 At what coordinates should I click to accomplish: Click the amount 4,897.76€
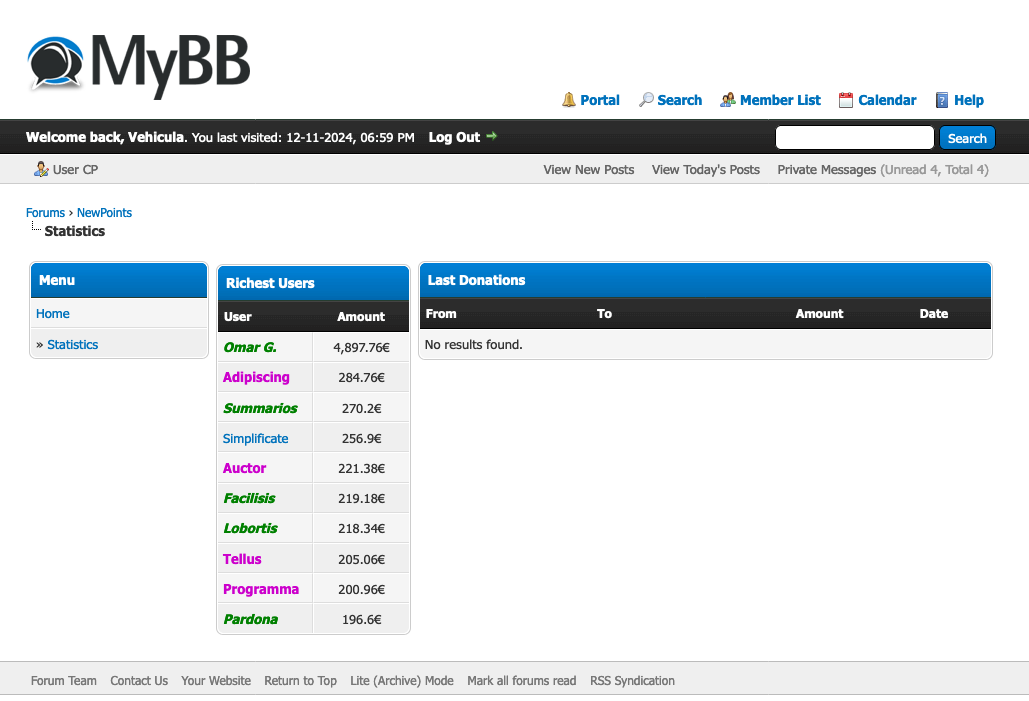click(x=362, y=348)
